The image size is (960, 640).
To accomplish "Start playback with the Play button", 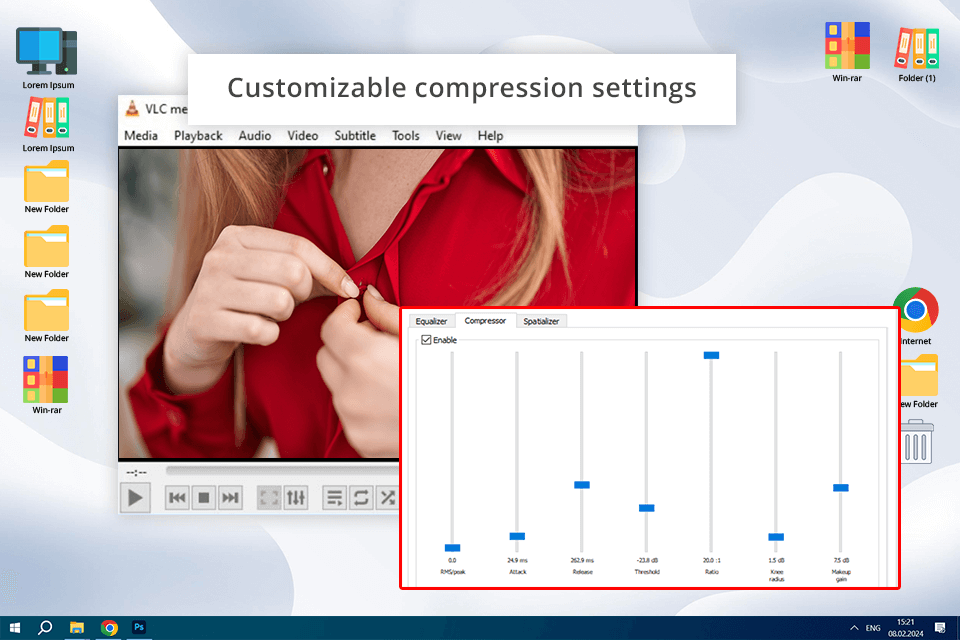I will click(x=135, y=498).
